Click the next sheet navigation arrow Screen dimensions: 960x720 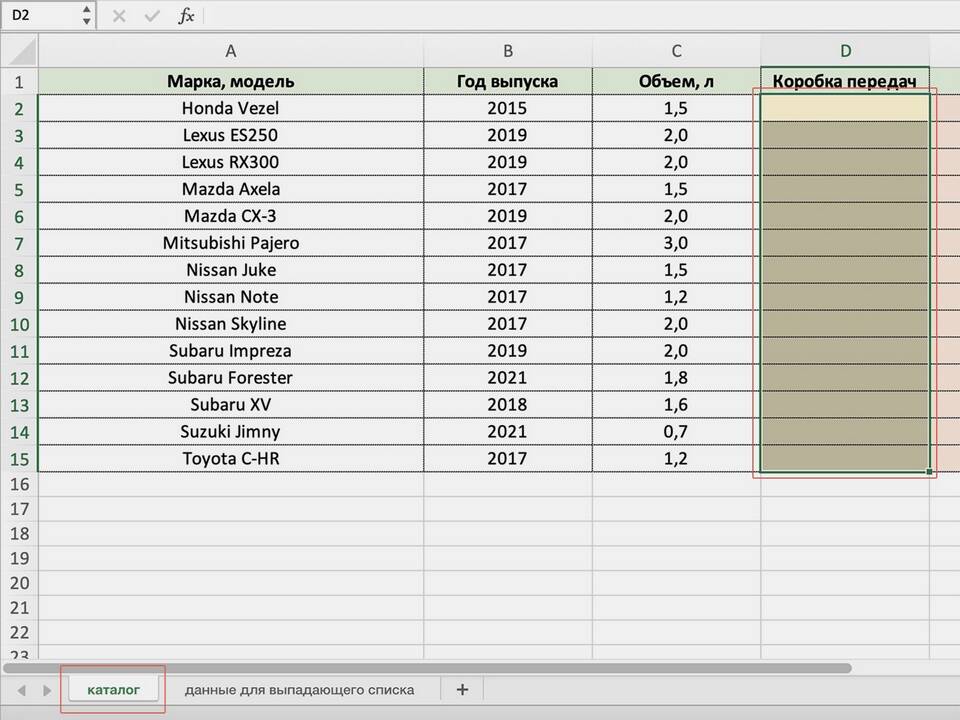click(x=47, y=690)
